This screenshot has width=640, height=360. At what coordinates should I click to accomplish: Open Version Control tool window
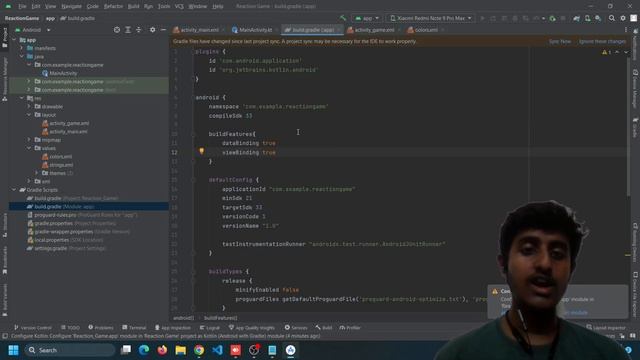pos(33,328)
